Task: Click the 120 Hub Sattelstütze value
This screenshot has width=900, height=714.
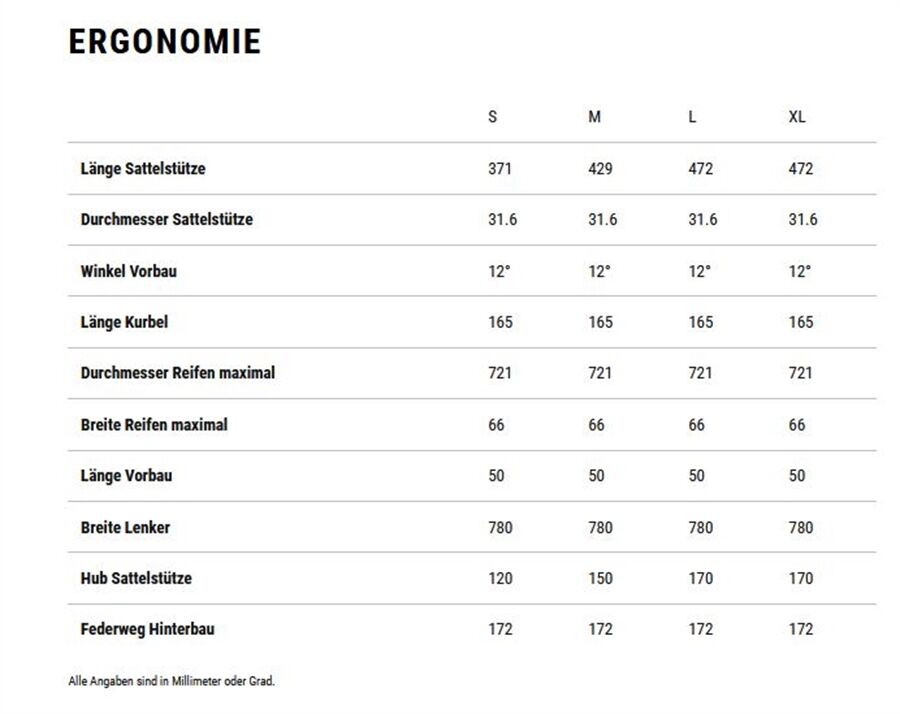Action: [x=500, y=578]
